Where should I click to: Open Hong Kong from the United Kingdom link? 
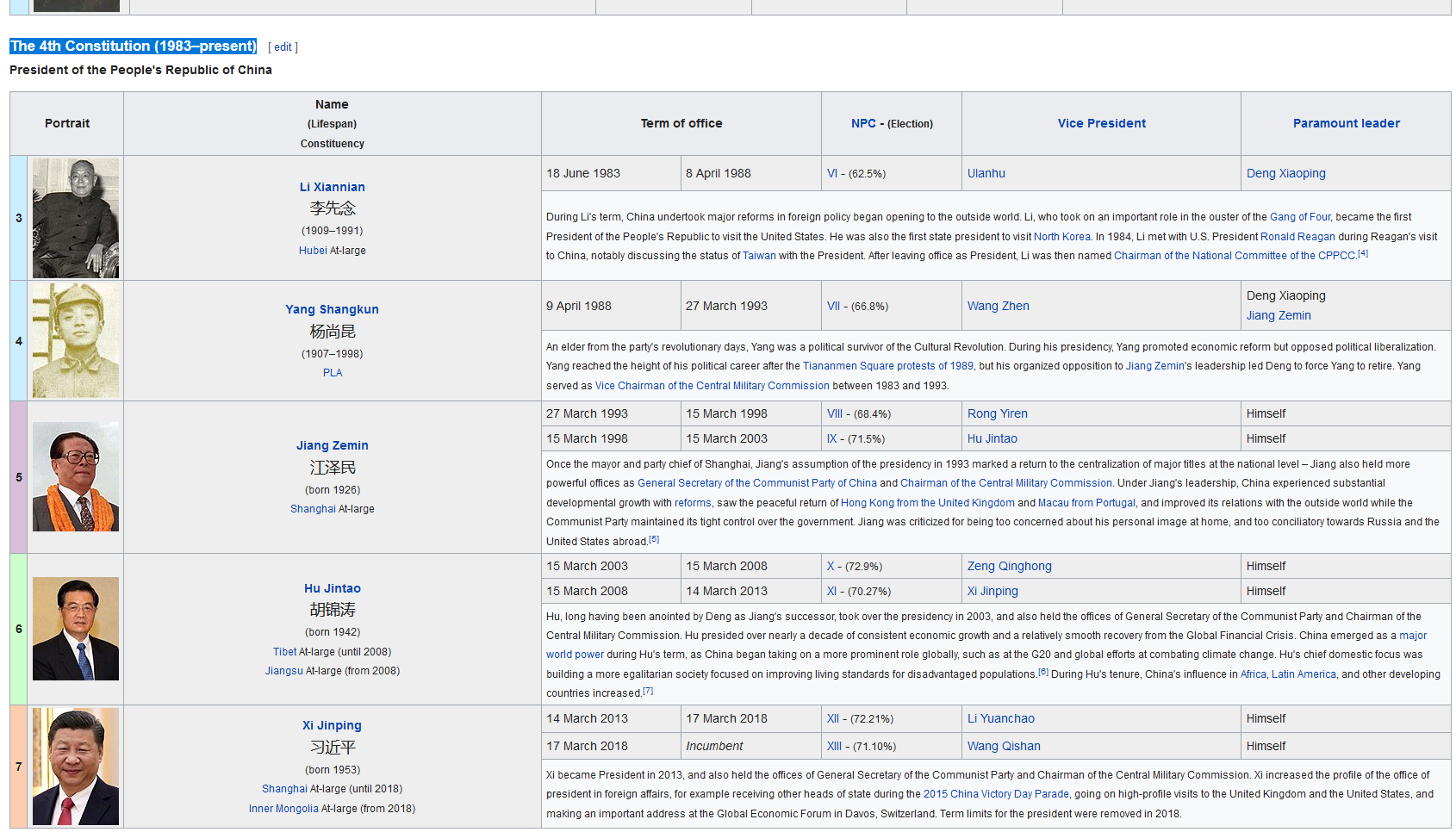[x=928, y=503]
